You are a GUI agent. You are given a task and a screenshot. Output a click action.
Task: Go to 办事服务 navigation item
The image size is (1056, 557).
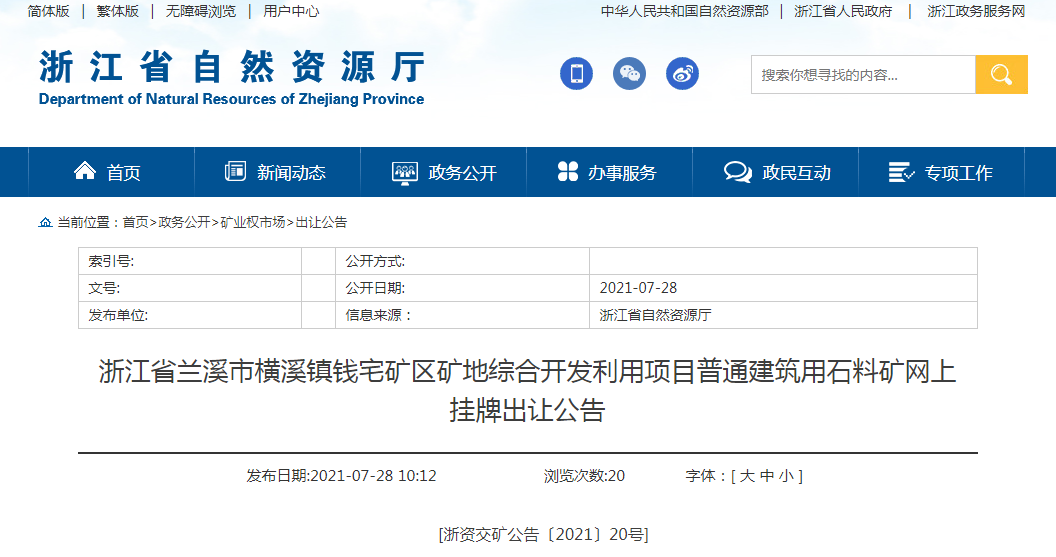608,173
